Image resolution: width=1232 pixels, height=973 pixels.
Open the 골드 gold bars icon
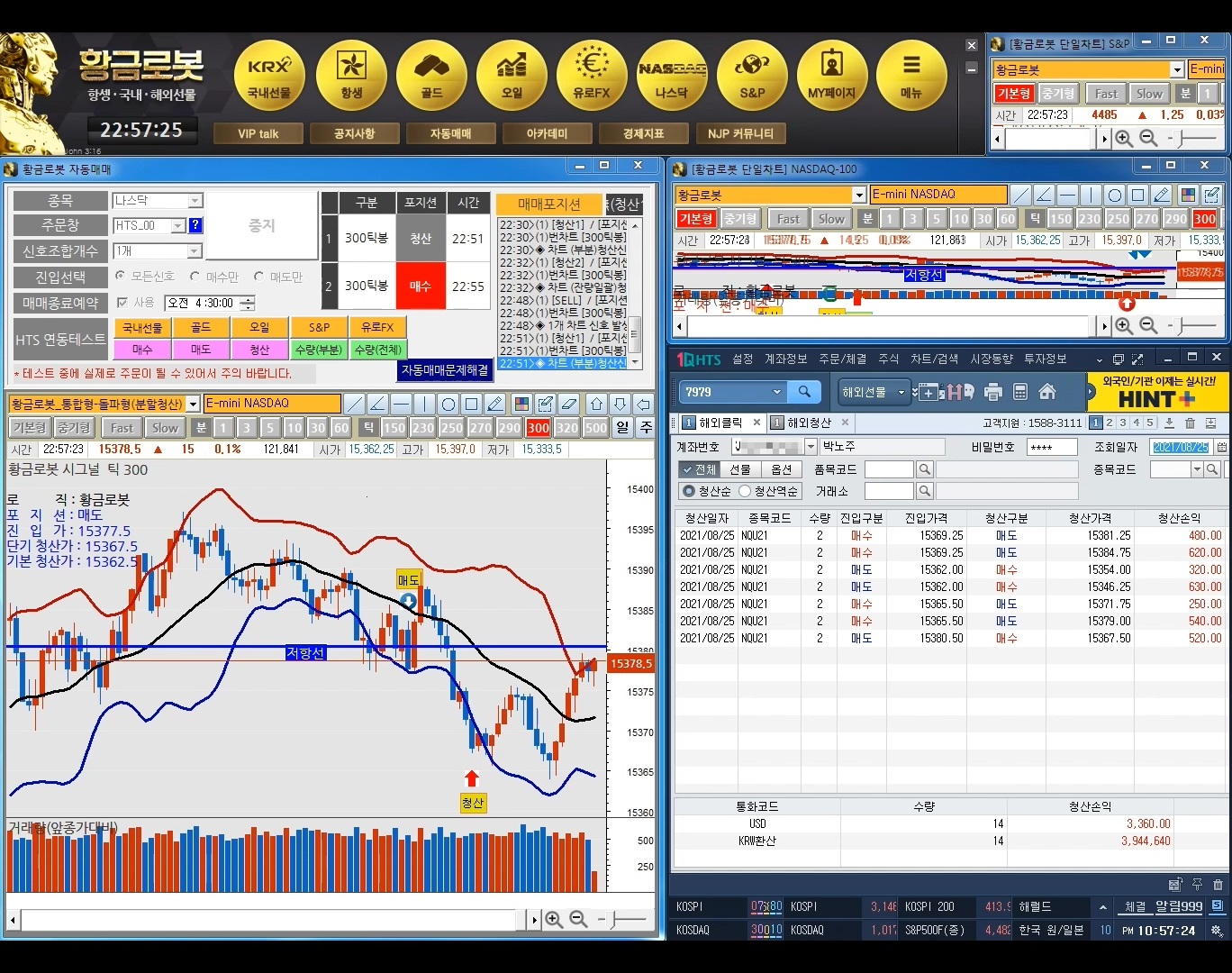[431, 77]
